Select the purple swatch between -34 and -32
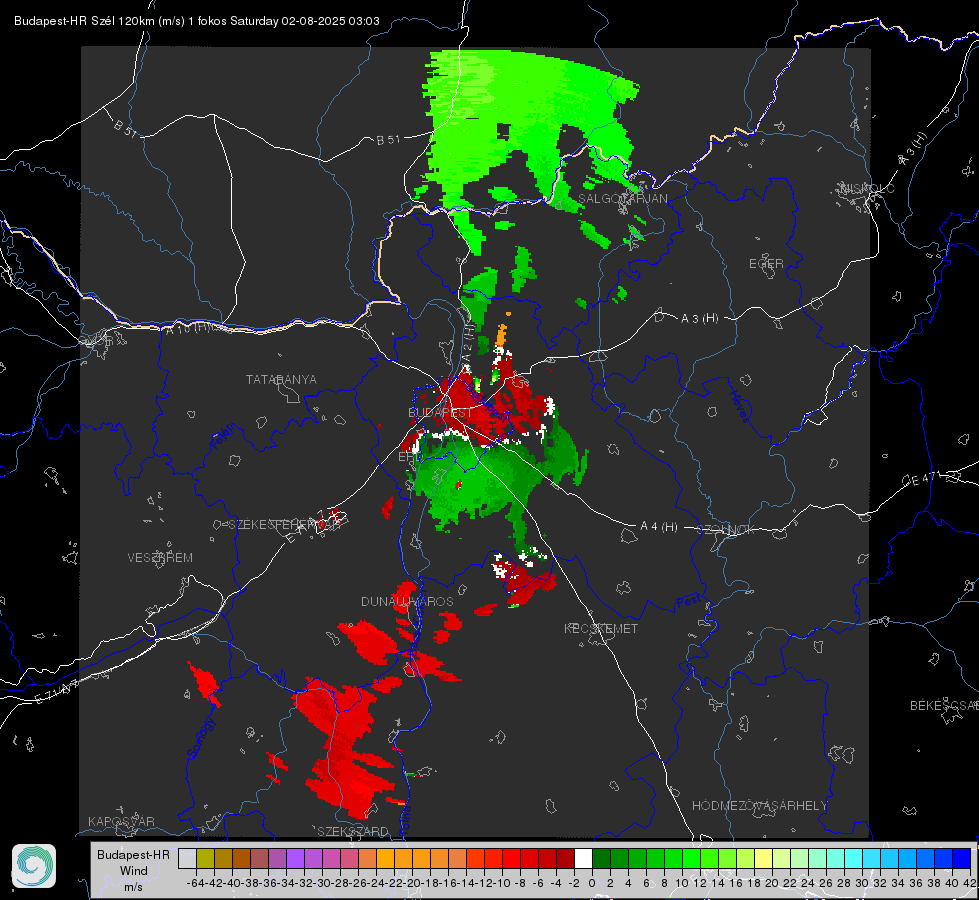Image resolution: width=979 pixels, height=900 pixels. point(295,858)
